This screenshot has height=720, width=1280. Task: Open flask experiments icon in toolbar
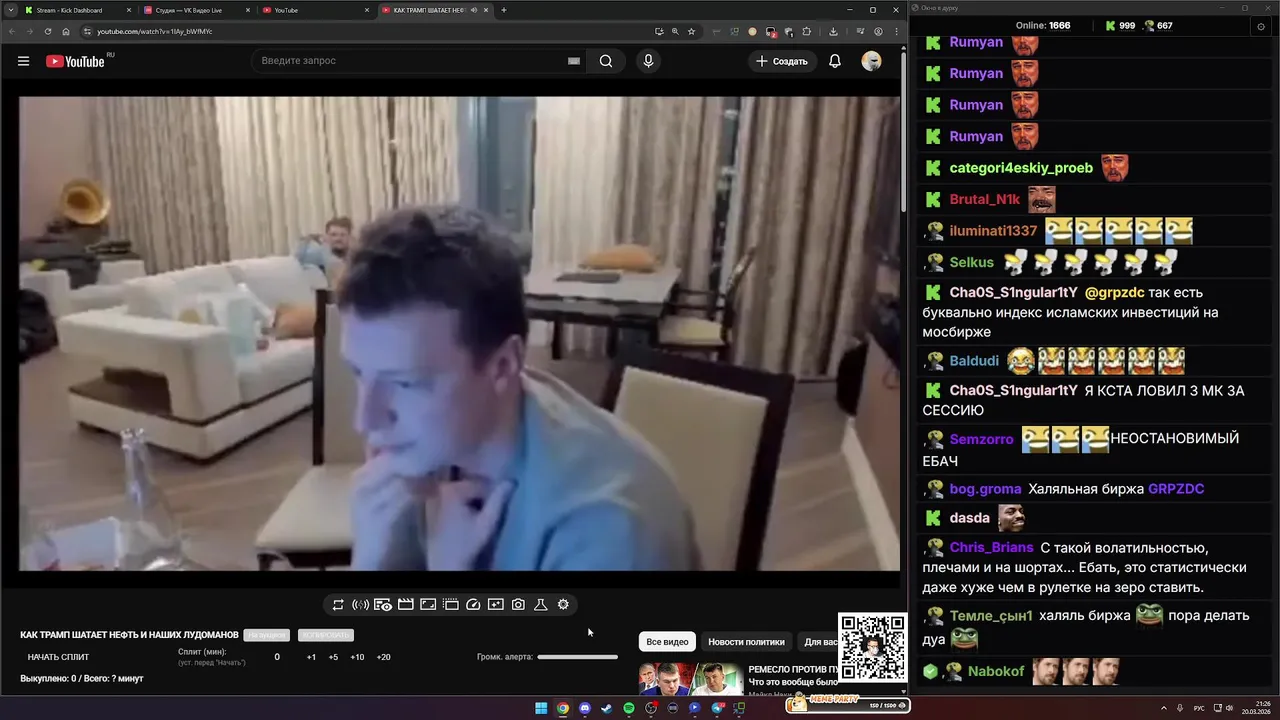click(x=541, y=605)
